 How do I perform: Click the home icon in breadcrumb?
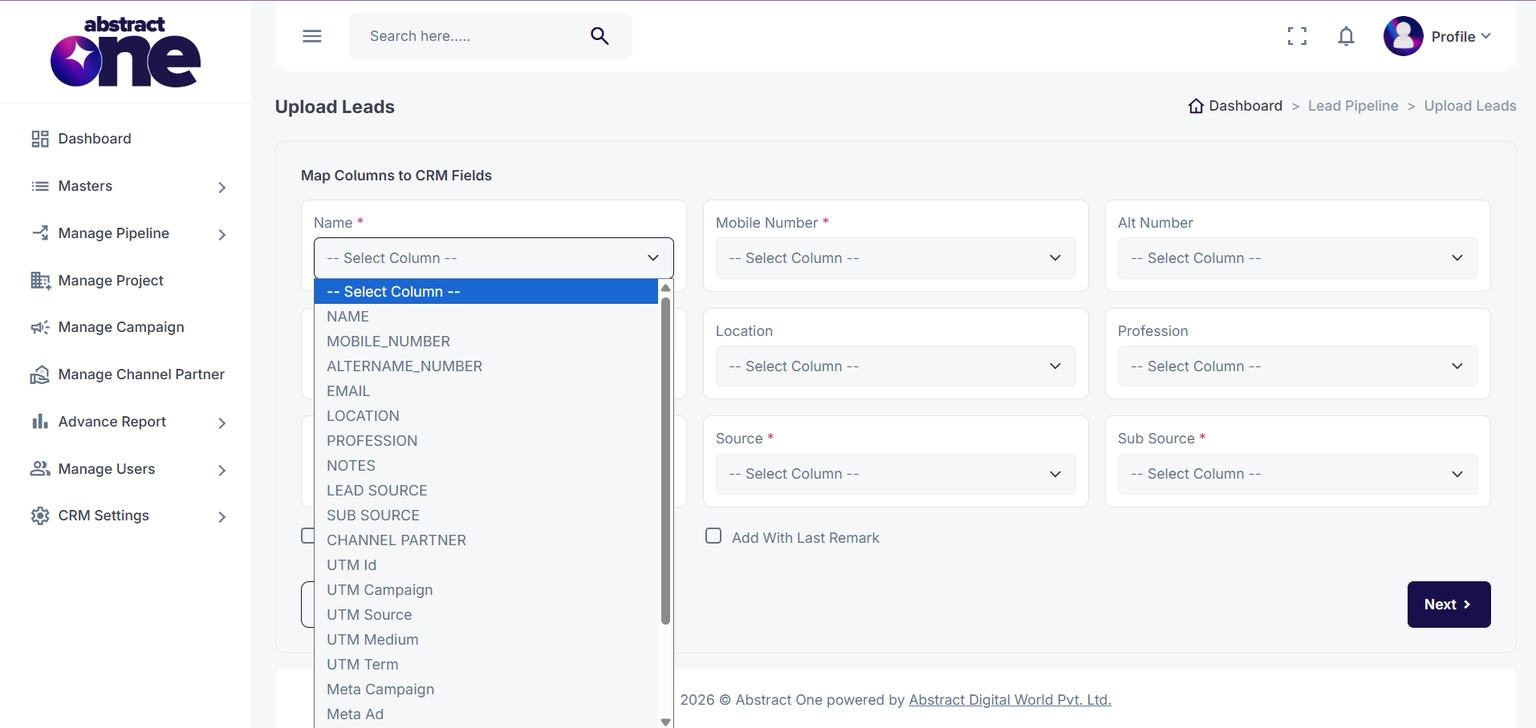1196,106
